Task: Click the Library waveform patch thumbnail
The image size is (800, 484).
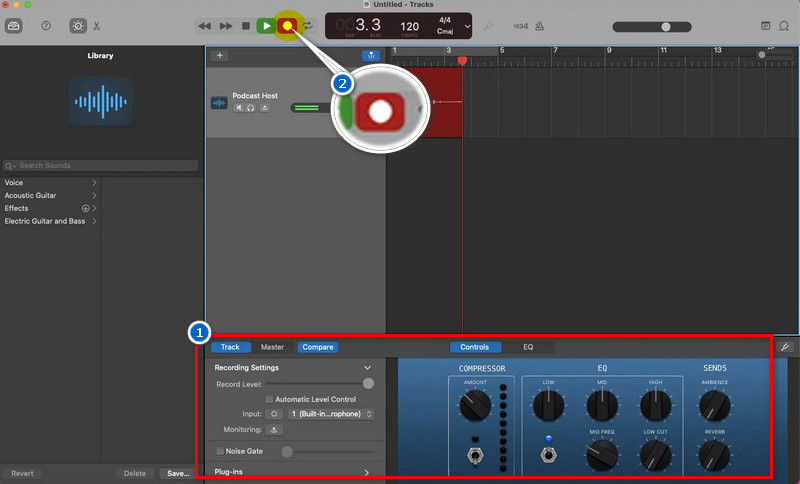Action: click(101, 101)
